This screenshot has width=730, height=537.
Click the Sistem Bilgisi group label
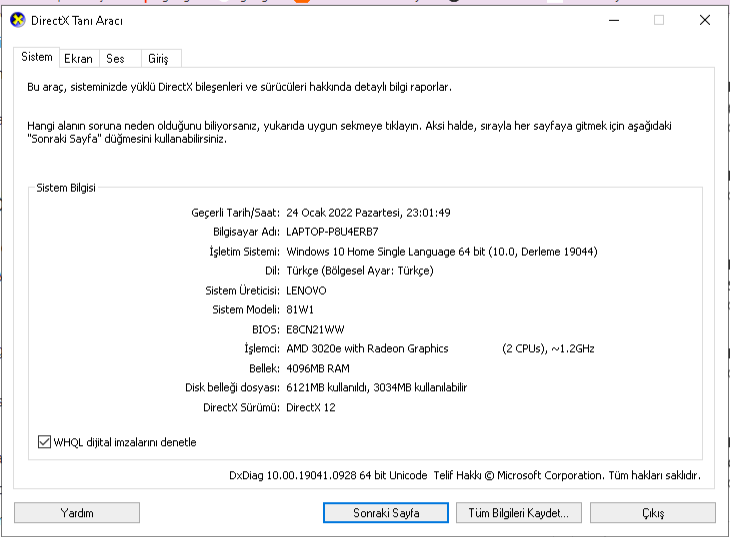click(x=66, y=188)
